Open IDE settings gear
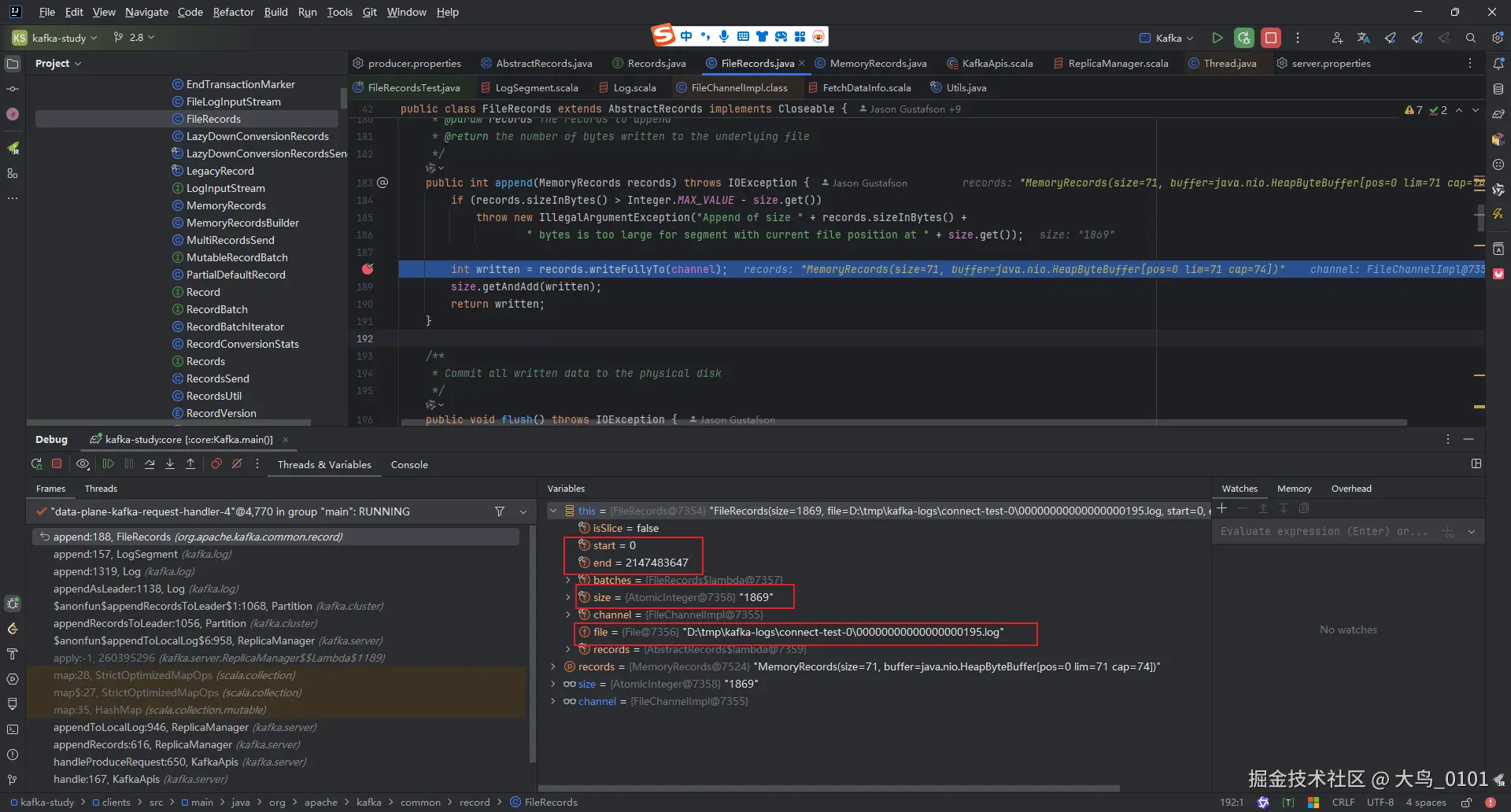The width and height of the screenshot is (1511, 812). (x=1498, y=38)
